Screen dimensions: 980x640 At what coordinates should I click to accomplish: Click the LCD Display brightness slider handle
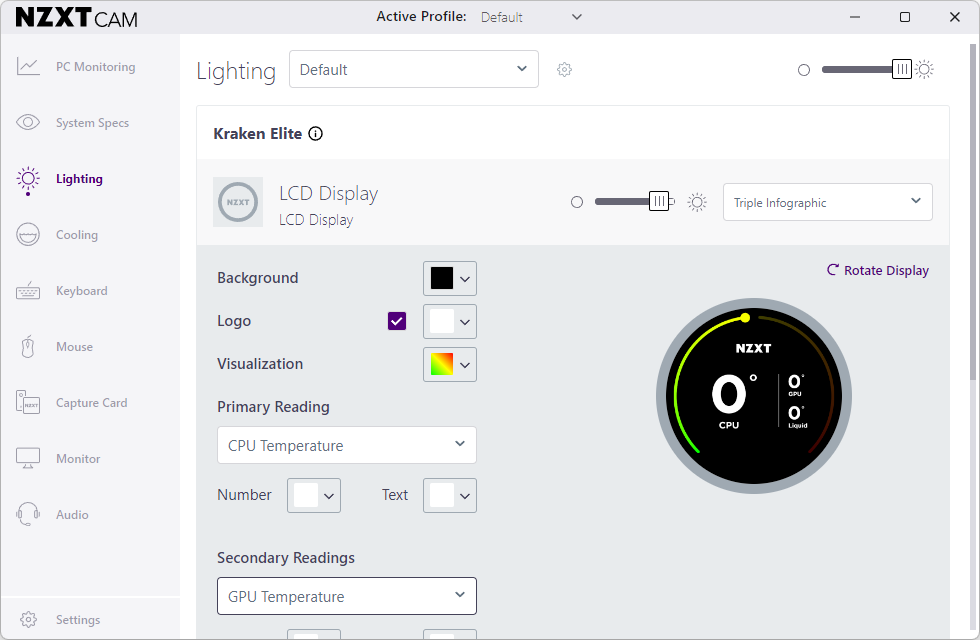(658, 202)
